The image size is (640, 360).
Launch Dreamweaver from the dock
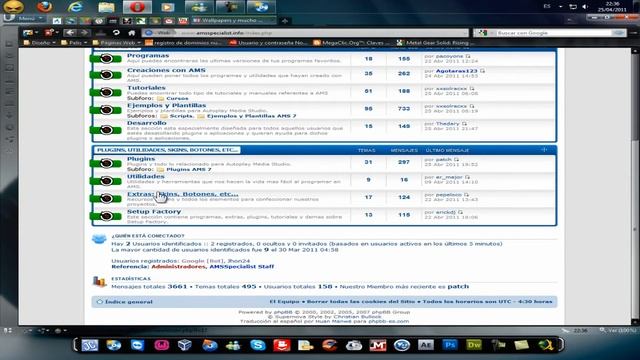474,345
